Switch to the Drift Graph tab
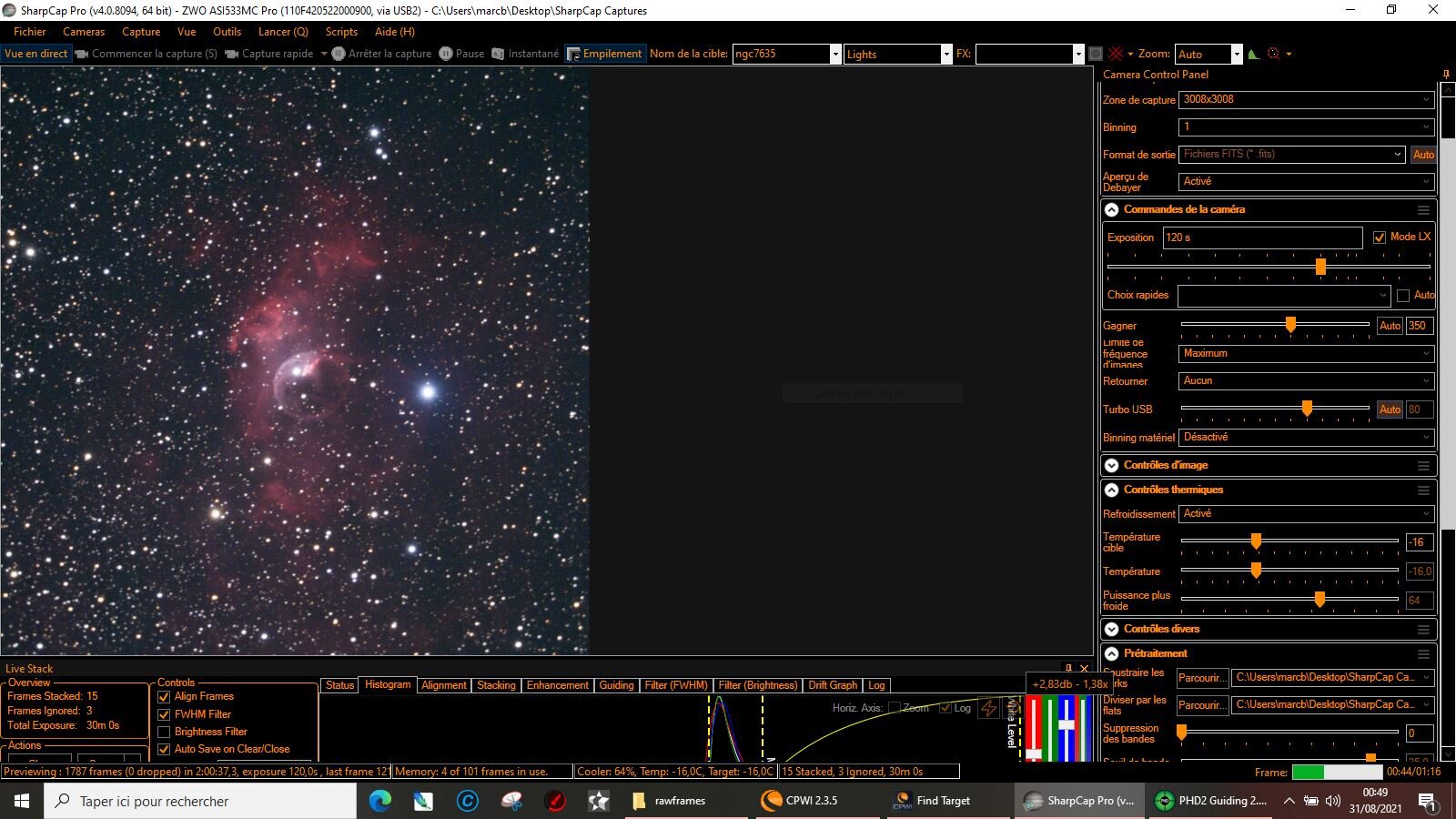1456x819 pixels. pos(832,685)
